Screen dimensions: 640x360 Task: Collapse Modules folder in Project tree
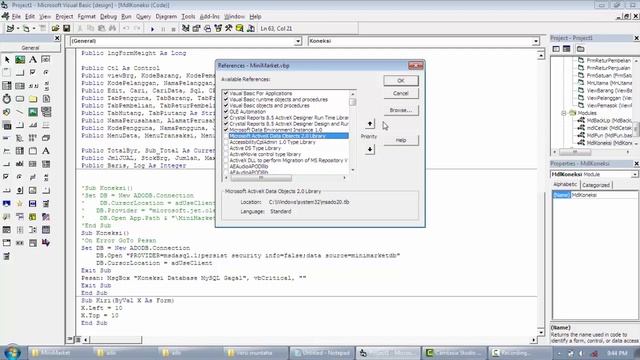click(564, 113)
